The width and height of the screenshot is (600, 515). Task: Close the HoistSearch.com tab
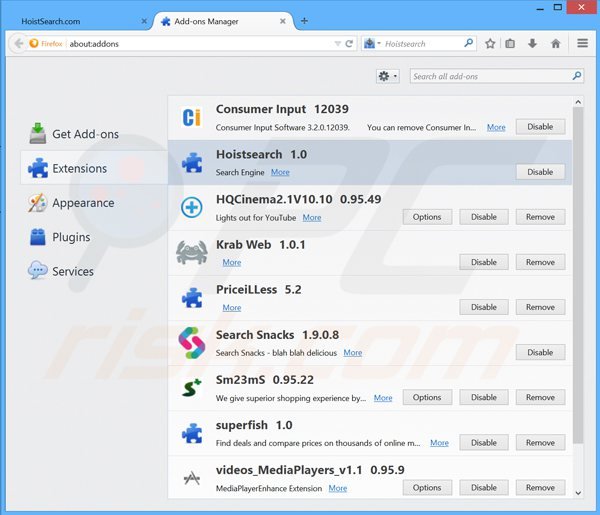tap(144, 21)
